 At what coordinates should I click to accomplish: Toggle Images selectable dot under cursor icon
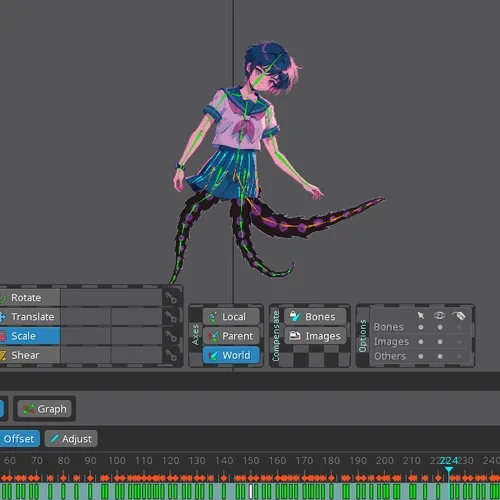421,342
